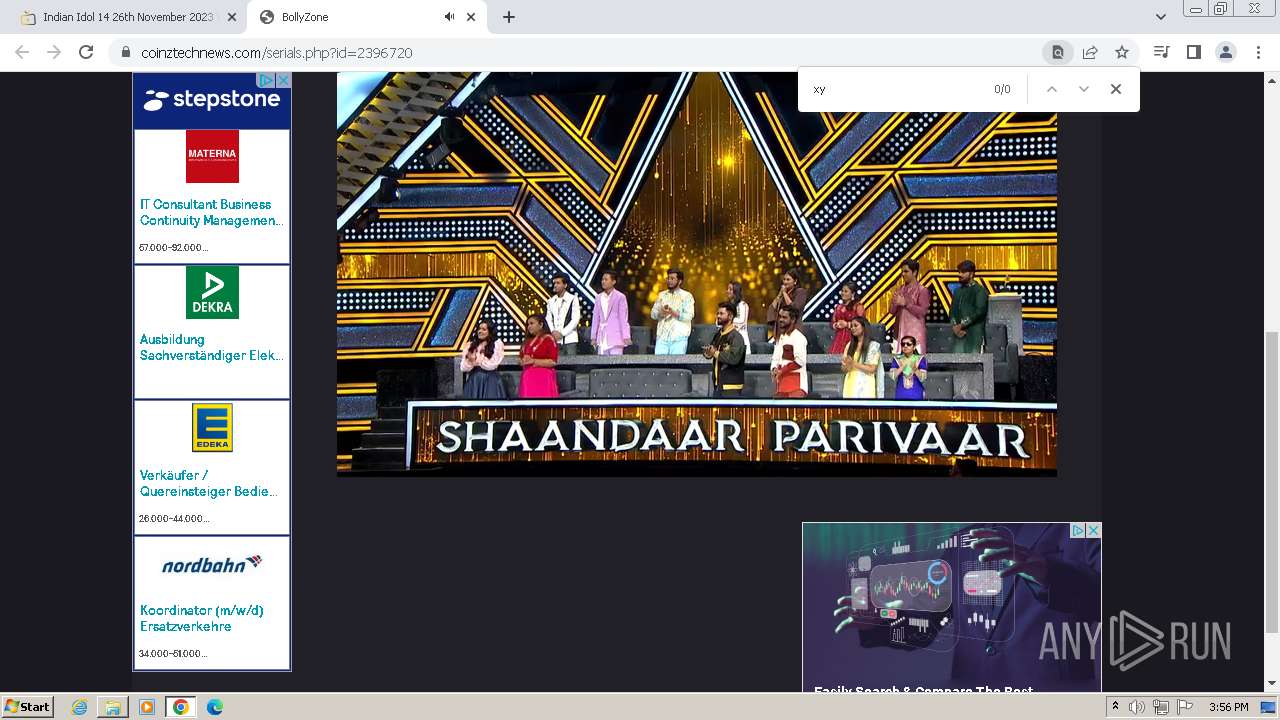The image size is (1280, 720).
Task: Go to previous find result
Action: 1052,89
